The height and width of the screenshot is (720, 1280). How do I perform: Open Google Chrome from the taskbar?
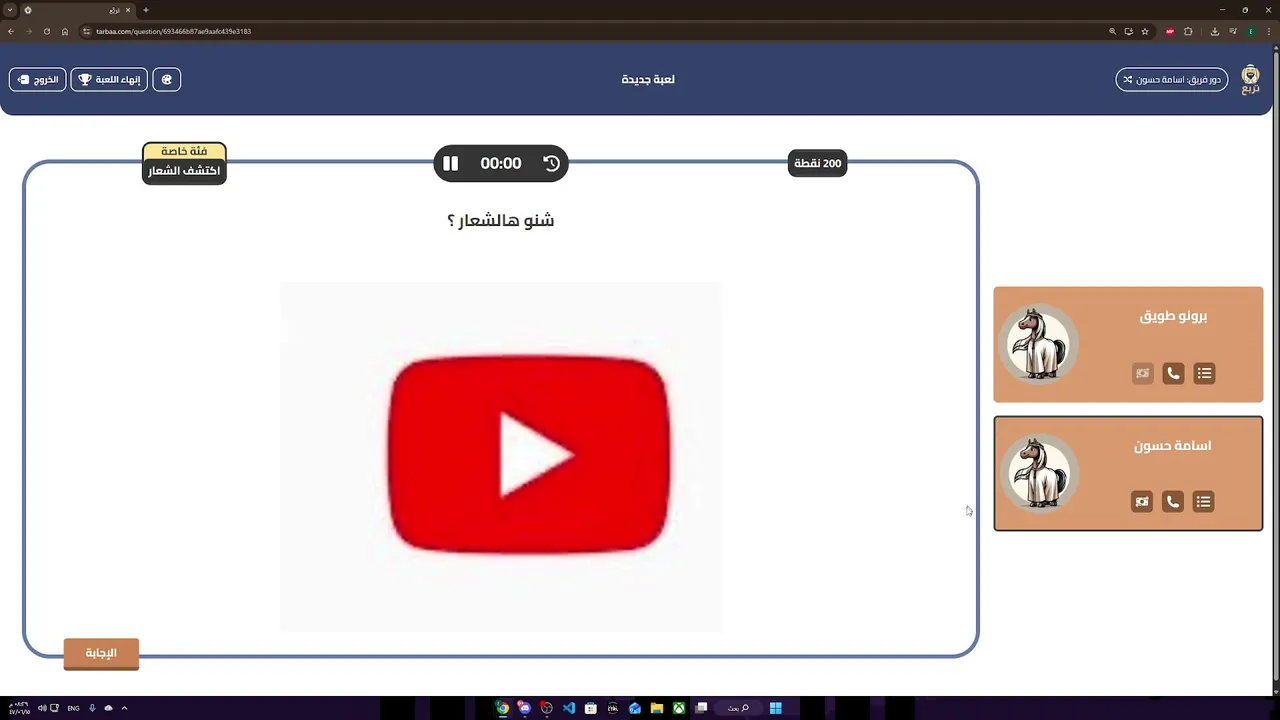tap(502, 708)
